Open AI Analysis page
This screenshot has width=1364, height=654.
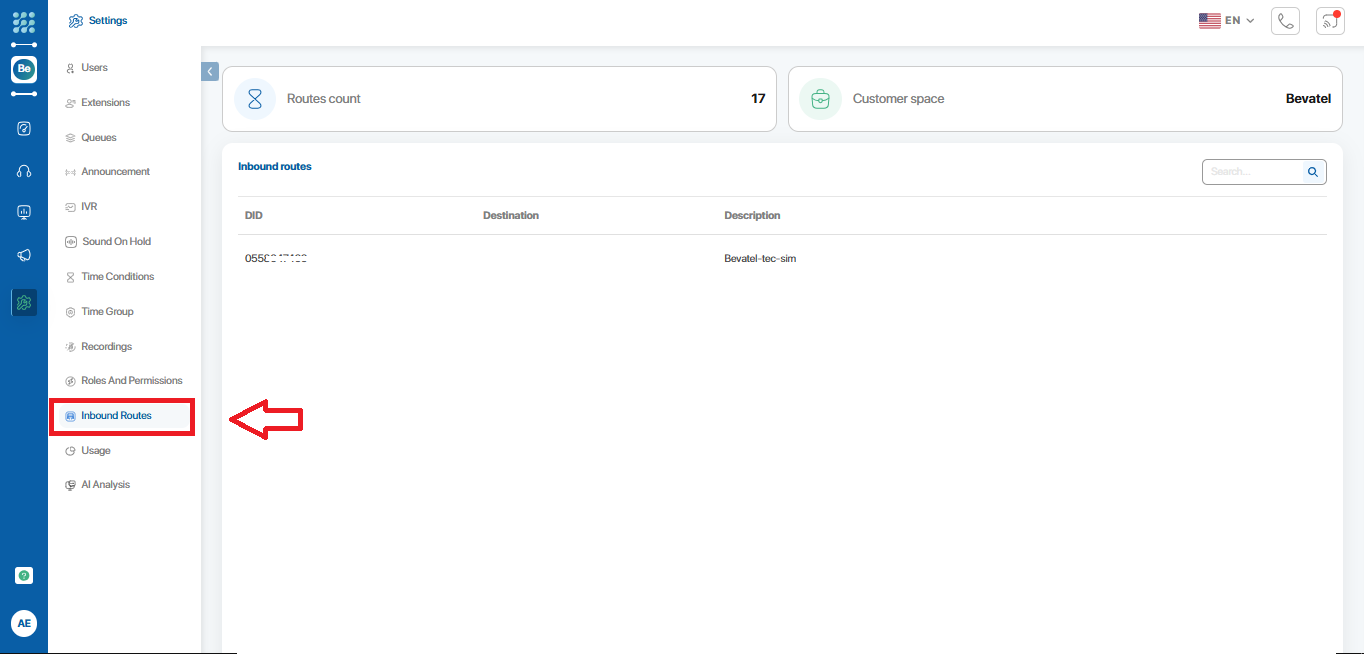105,485
